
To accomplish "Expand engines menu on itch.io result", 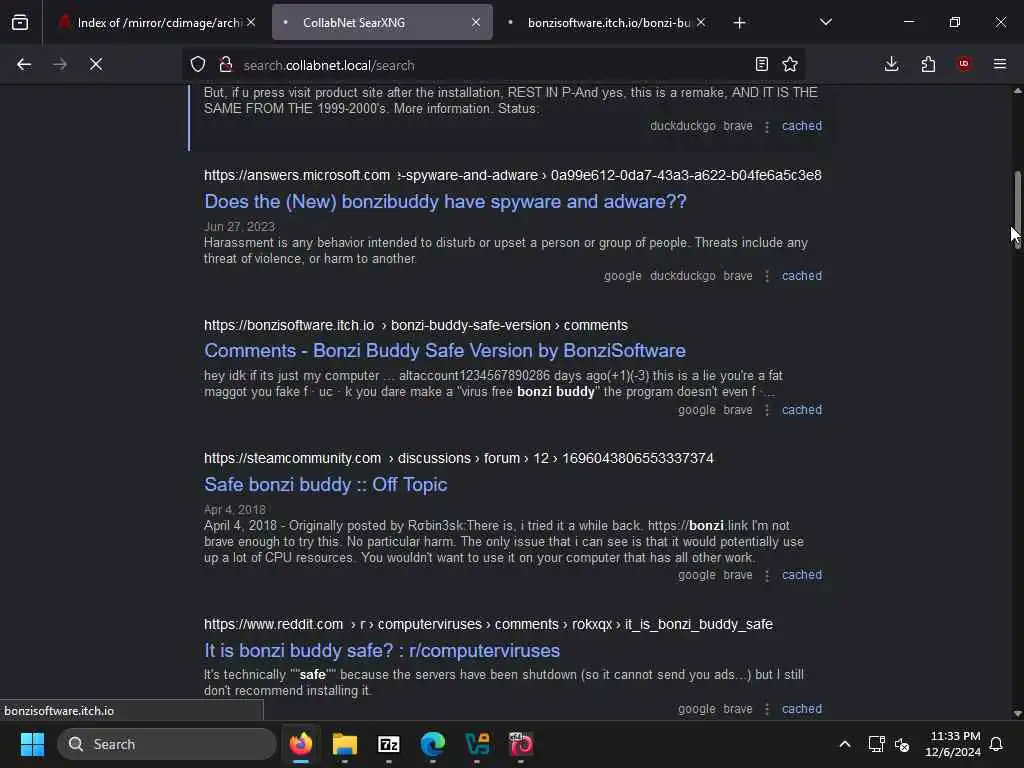I will pos(767,410).
